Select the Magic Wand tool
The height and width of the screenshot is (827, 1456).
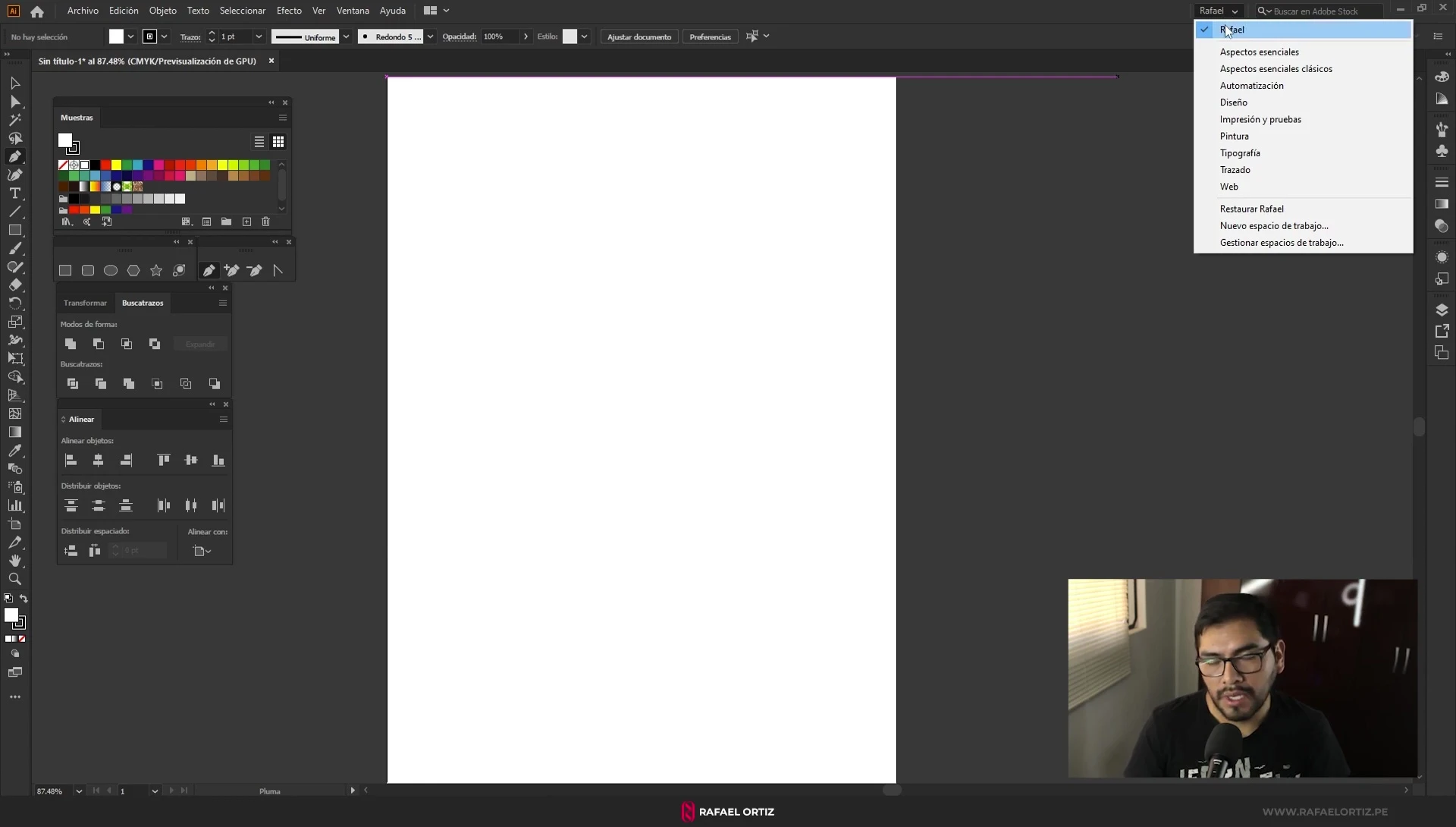[14, 120]
